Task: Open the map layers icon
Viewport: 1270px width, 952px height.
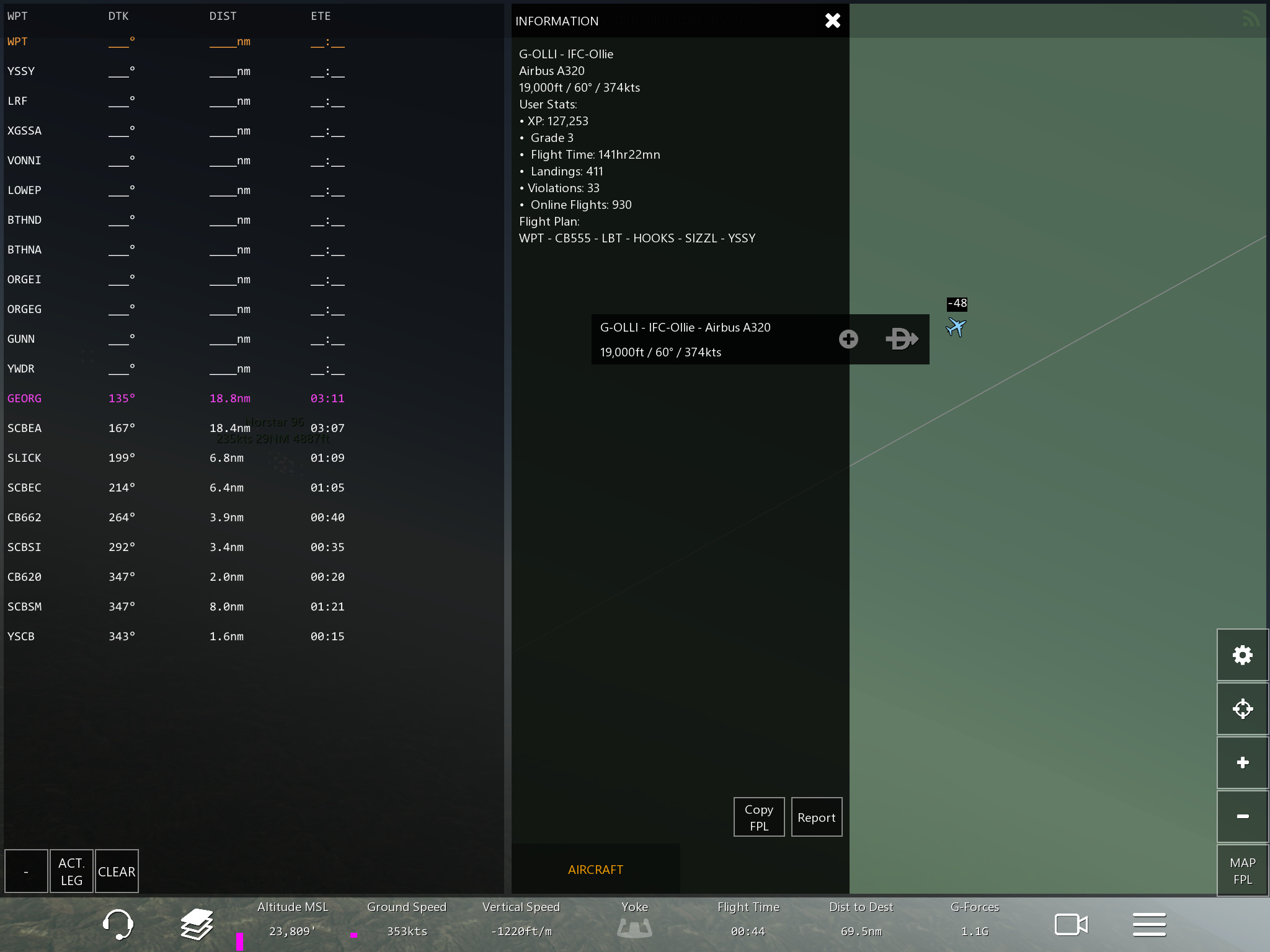Action: (197, 924)
